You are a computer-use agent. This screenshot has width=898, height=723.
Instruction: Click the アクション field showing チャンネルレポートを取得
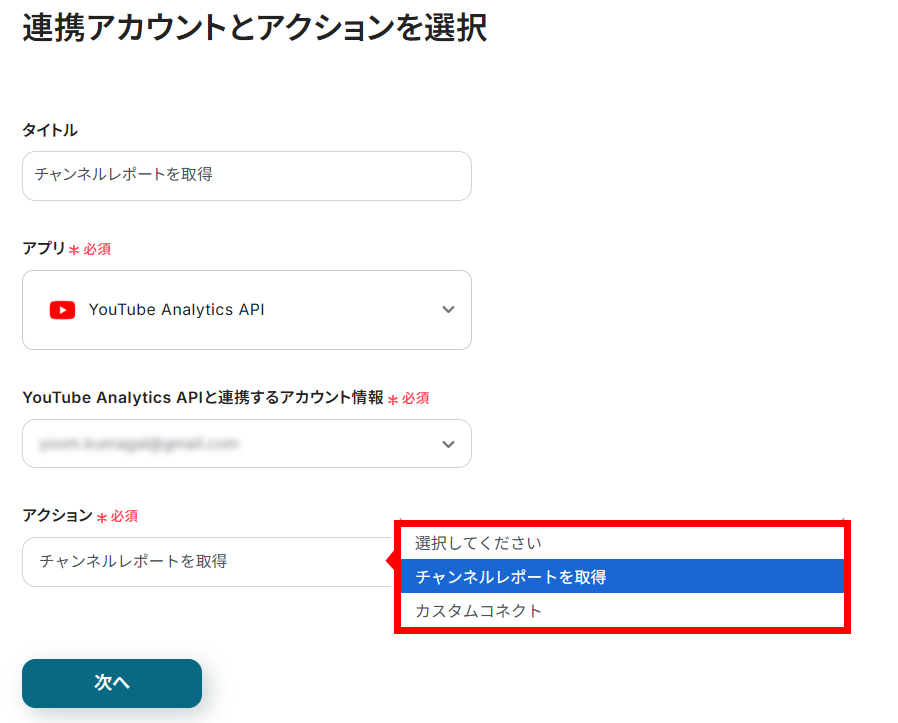(200, 562)
